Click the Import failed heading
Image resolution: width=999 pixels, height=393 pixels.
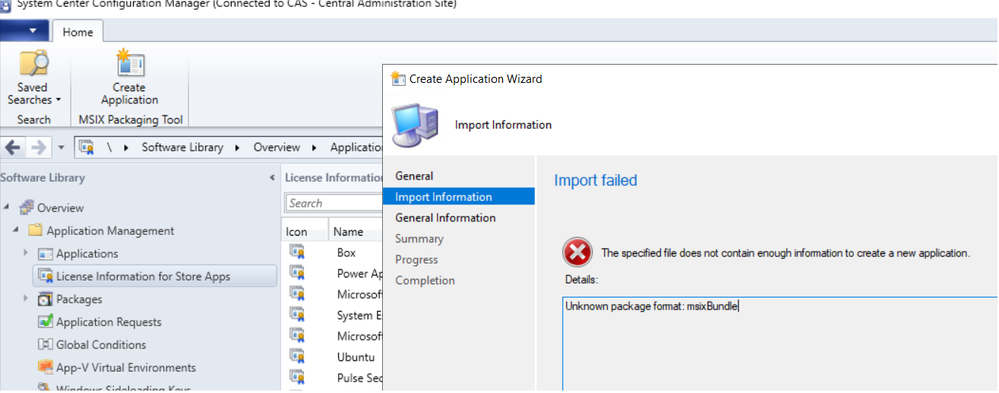pyautogui.click(x=596, y=180)
